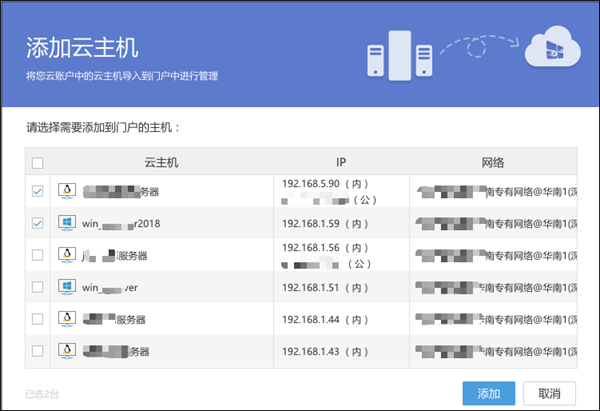Click IP text 192.168.5.90 (内)
This screenshot has width=600, height=411.
point(325,184)
